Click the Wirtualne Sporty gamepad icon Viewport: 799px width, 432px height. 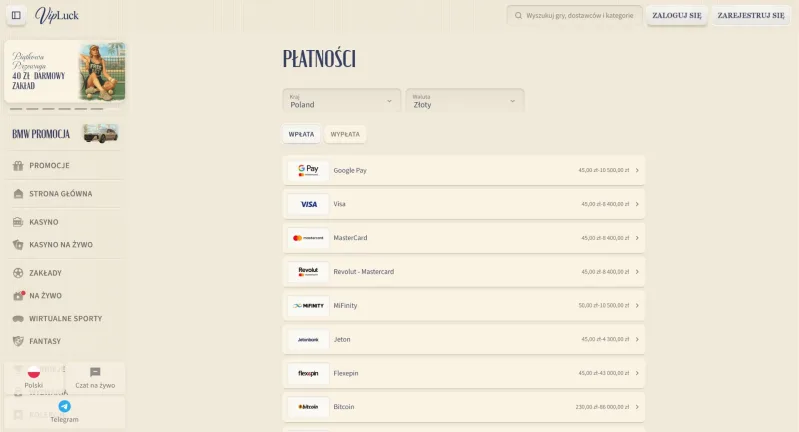click(x=18, y=318)
